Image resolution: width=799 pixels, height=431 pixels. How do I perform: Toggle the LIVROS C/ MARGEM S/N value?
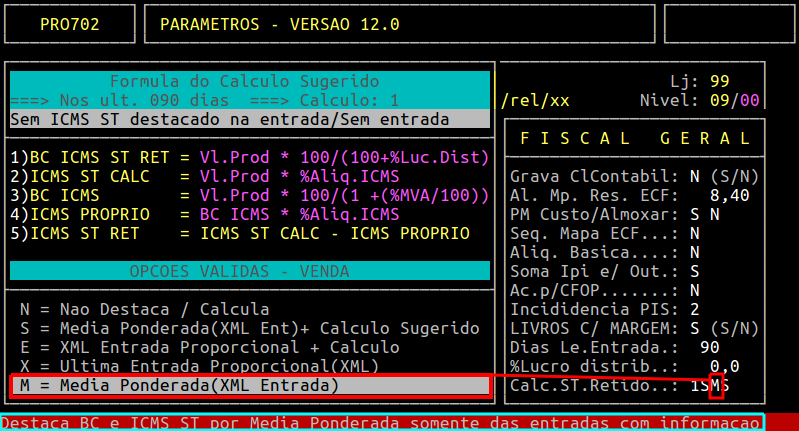[x=695, y=329]
